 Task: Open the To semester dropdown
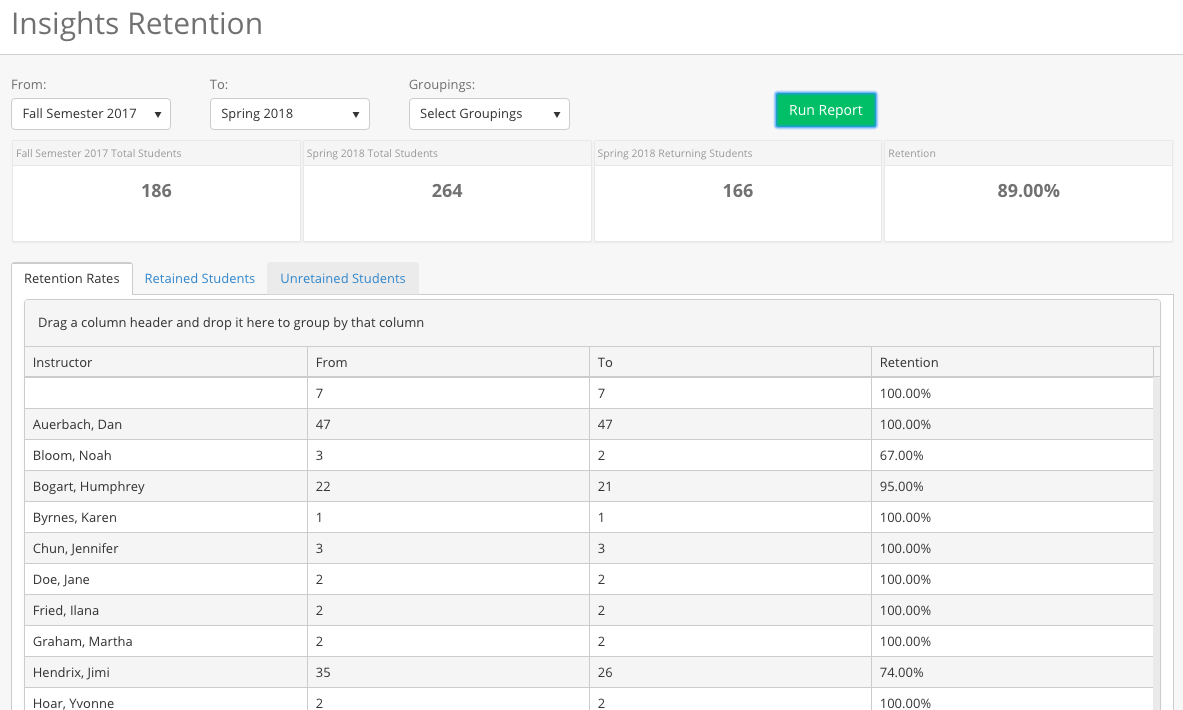tap(289, 114)
